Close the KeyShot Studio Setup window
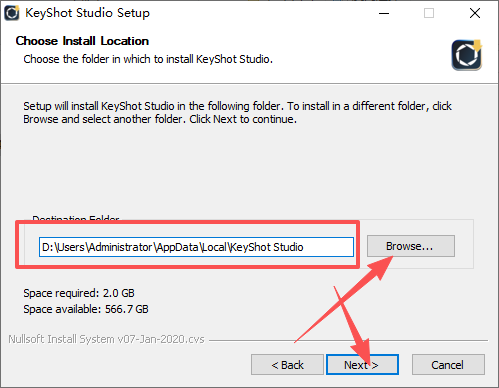The width and height of the screenshot is (499, 388). tap(475, 13)
